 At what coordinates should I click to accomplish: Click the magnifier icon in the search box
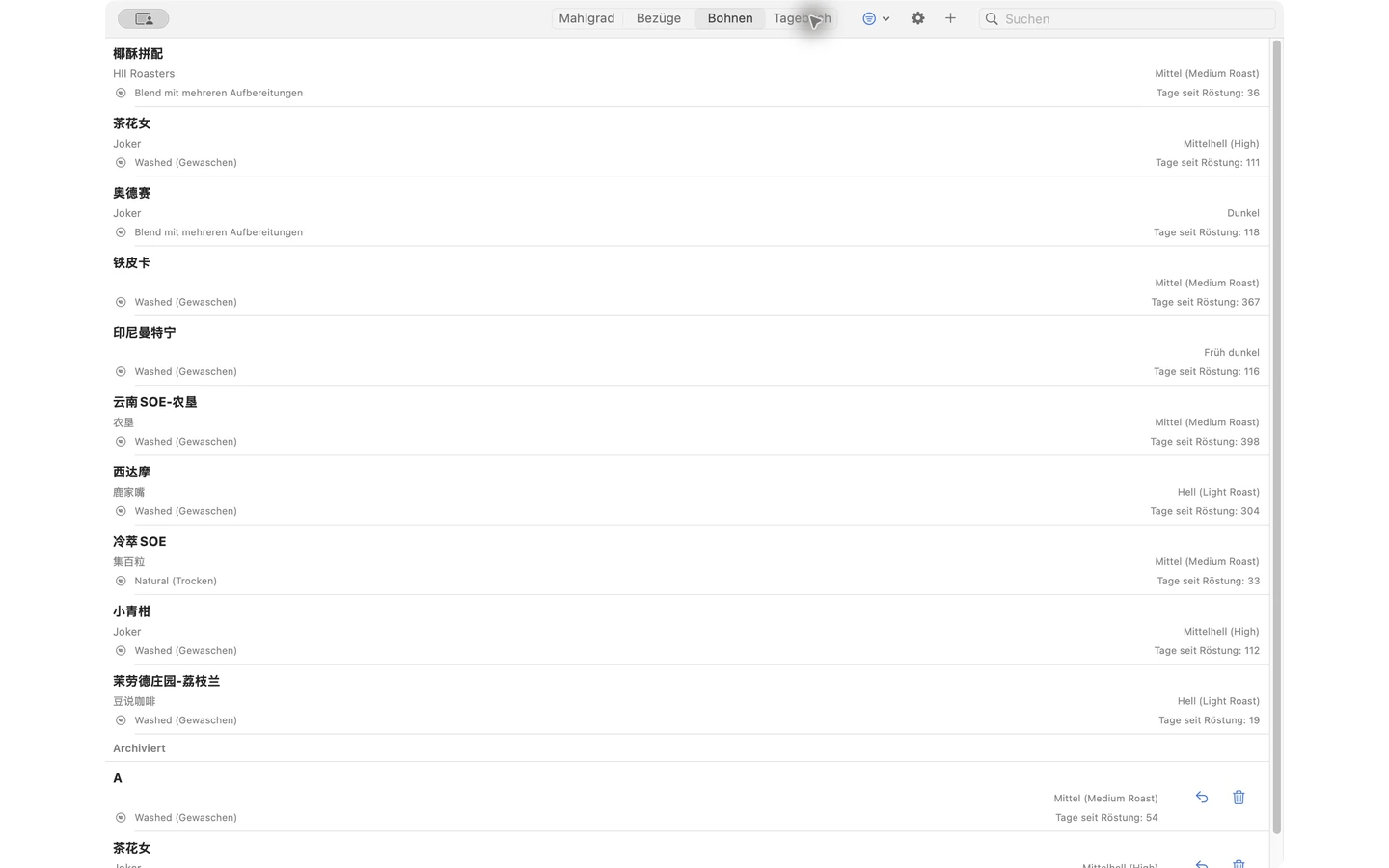[992, 18]
